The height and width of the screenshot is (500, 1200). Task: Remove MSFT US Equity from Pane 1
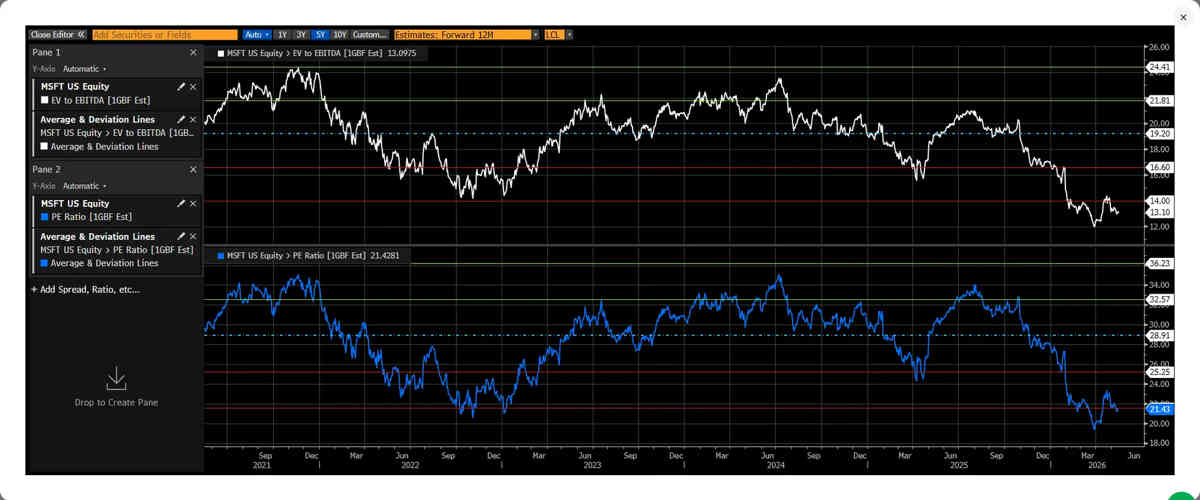pyautogui.click(x=193, y=87)
